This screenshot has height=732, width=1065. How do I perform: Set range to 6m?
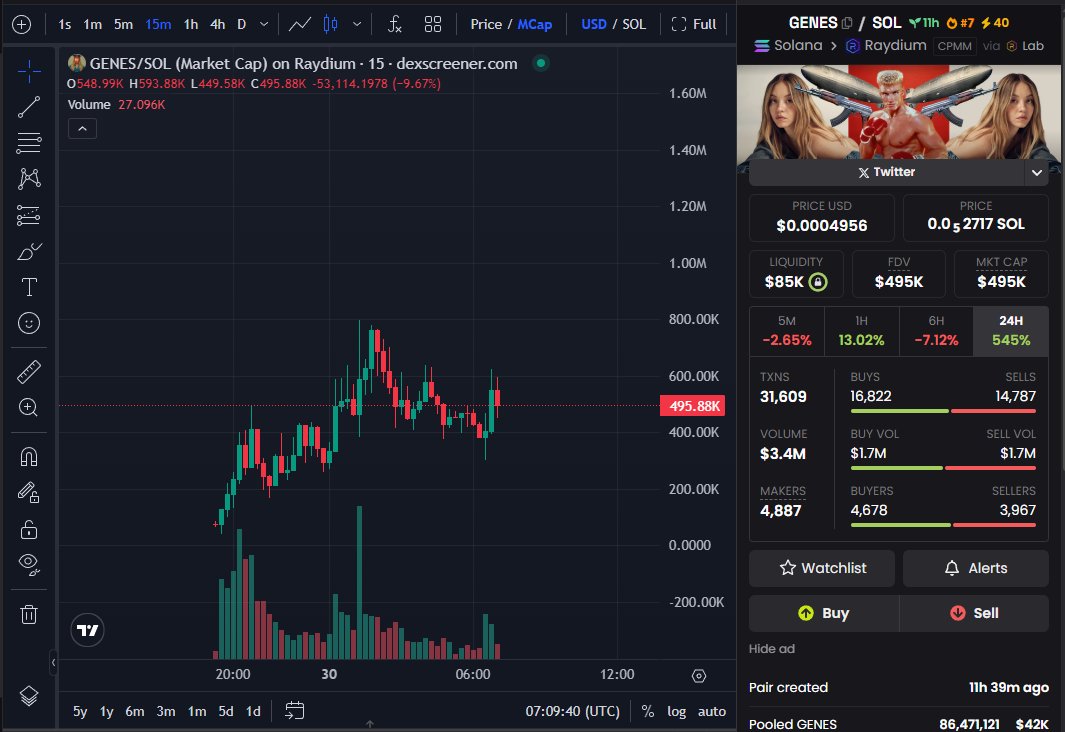(x=134, y=711)
